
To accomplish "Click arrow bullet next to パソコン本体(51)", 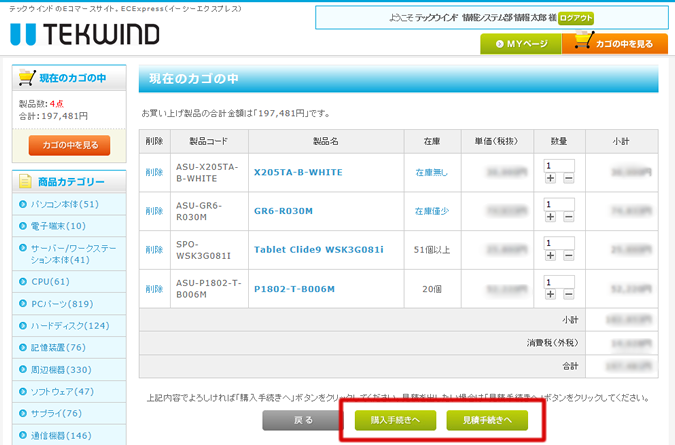I will tap(23, 204).
